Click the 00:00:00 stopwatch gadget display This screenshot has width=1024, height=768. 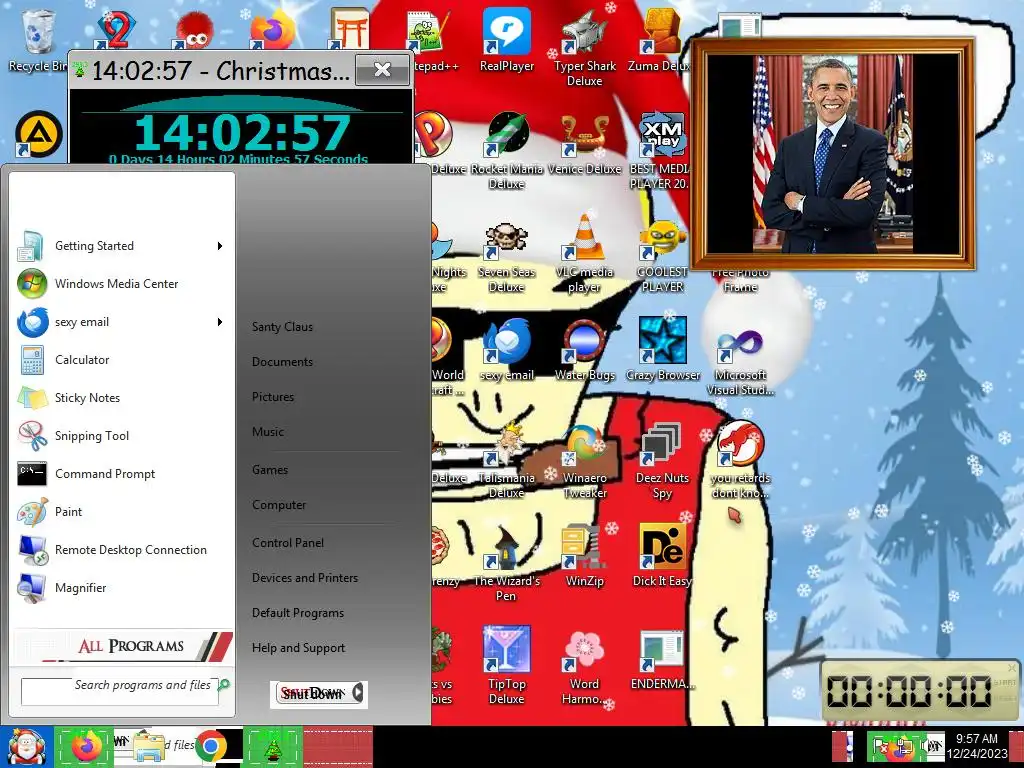(x=909, y=692)
